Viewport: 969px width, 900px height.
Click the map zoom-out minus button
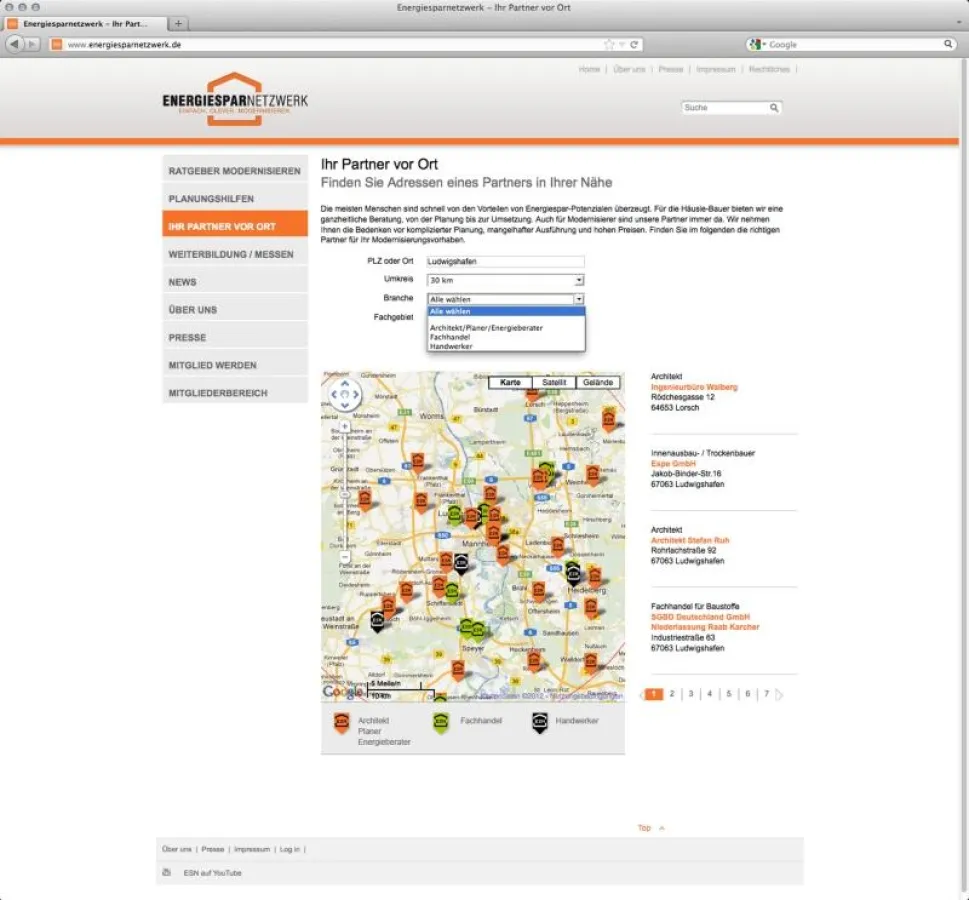tap(345, 556)
